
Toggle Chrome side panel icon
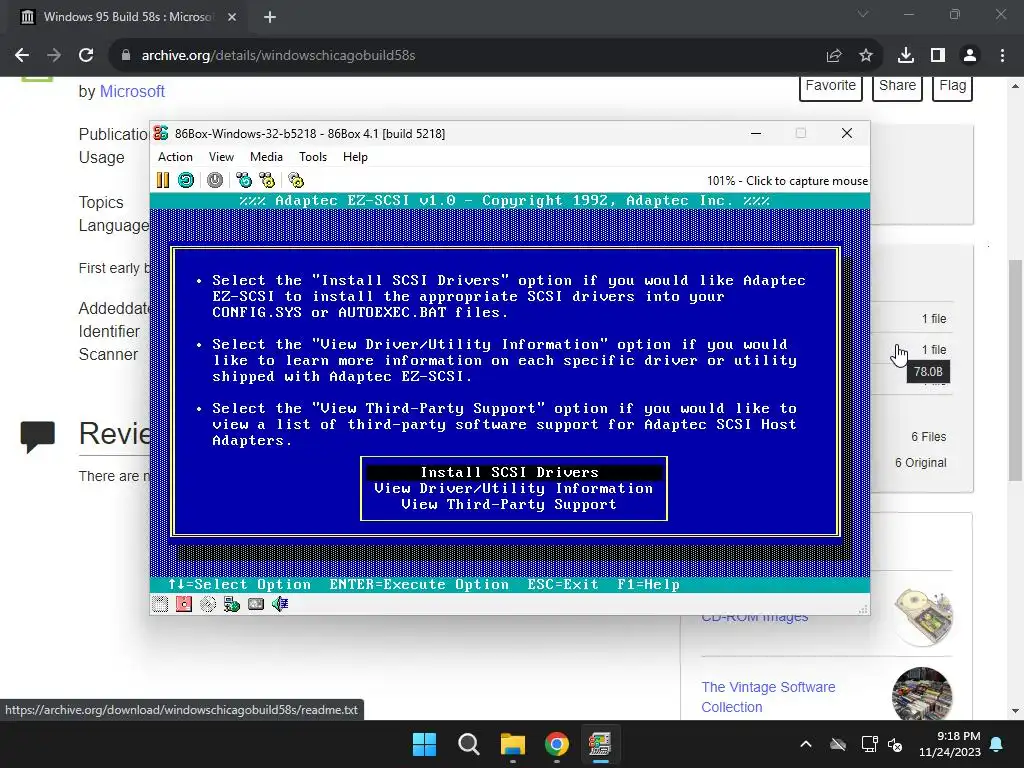coord(938,56)
